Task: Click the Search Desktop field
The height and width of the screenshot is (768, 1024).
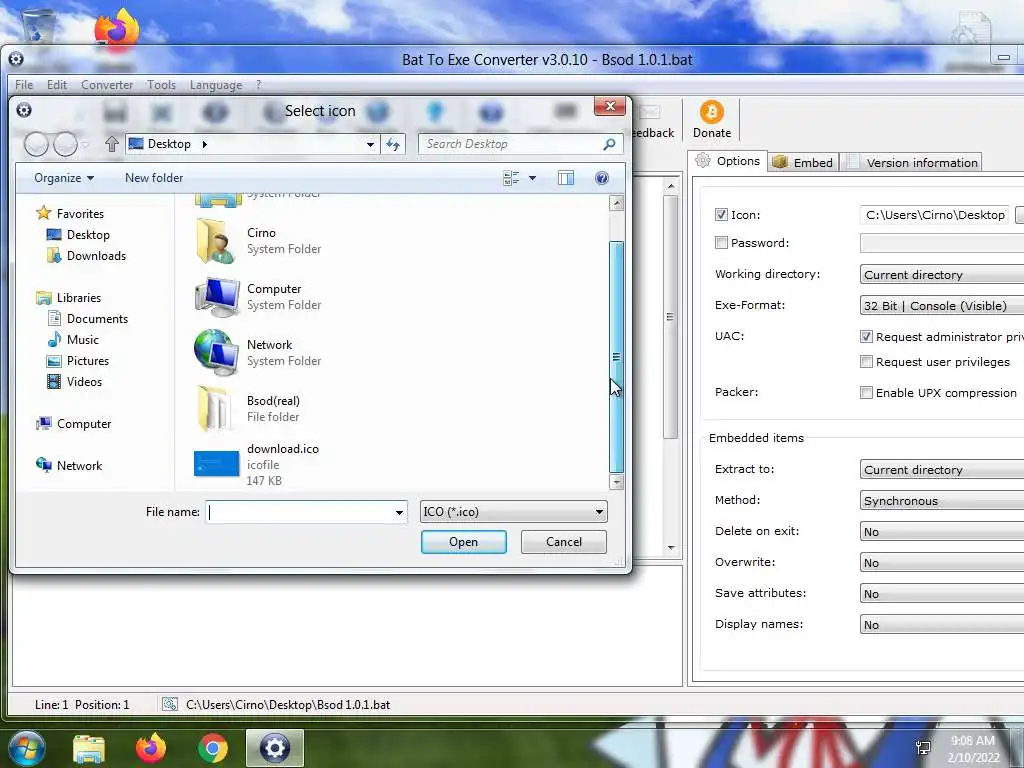Action: pyautogui.click(x=510, y=144)
